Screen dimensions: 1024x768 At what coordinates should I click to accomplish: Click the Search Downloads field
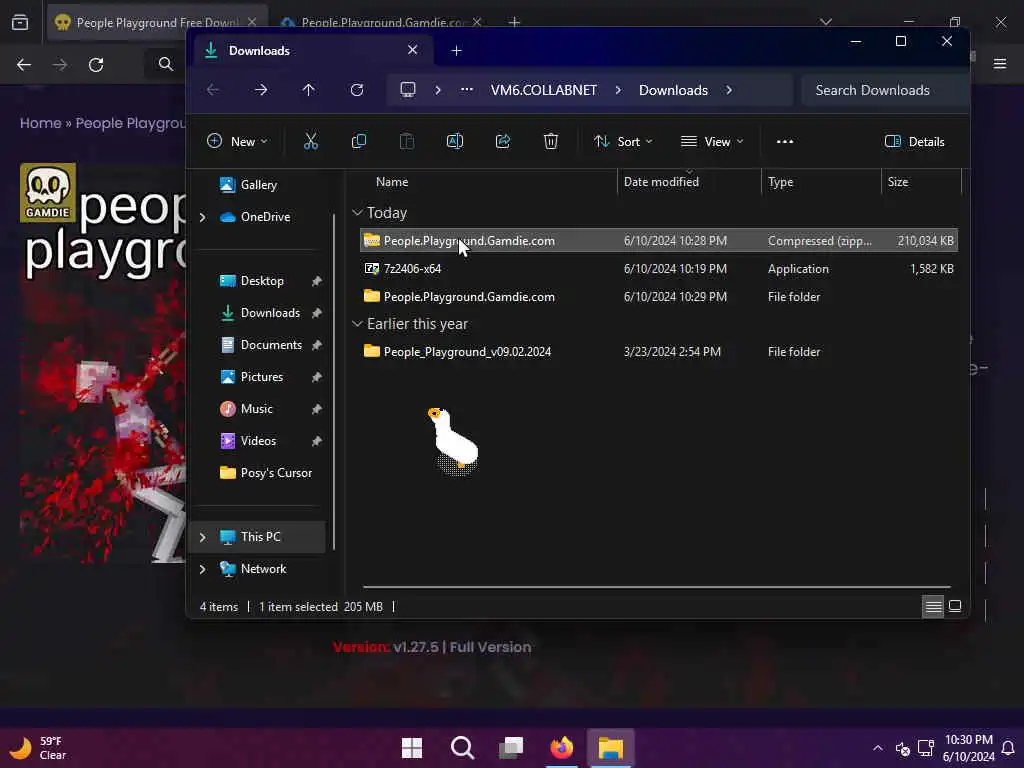tap(884, 90)
